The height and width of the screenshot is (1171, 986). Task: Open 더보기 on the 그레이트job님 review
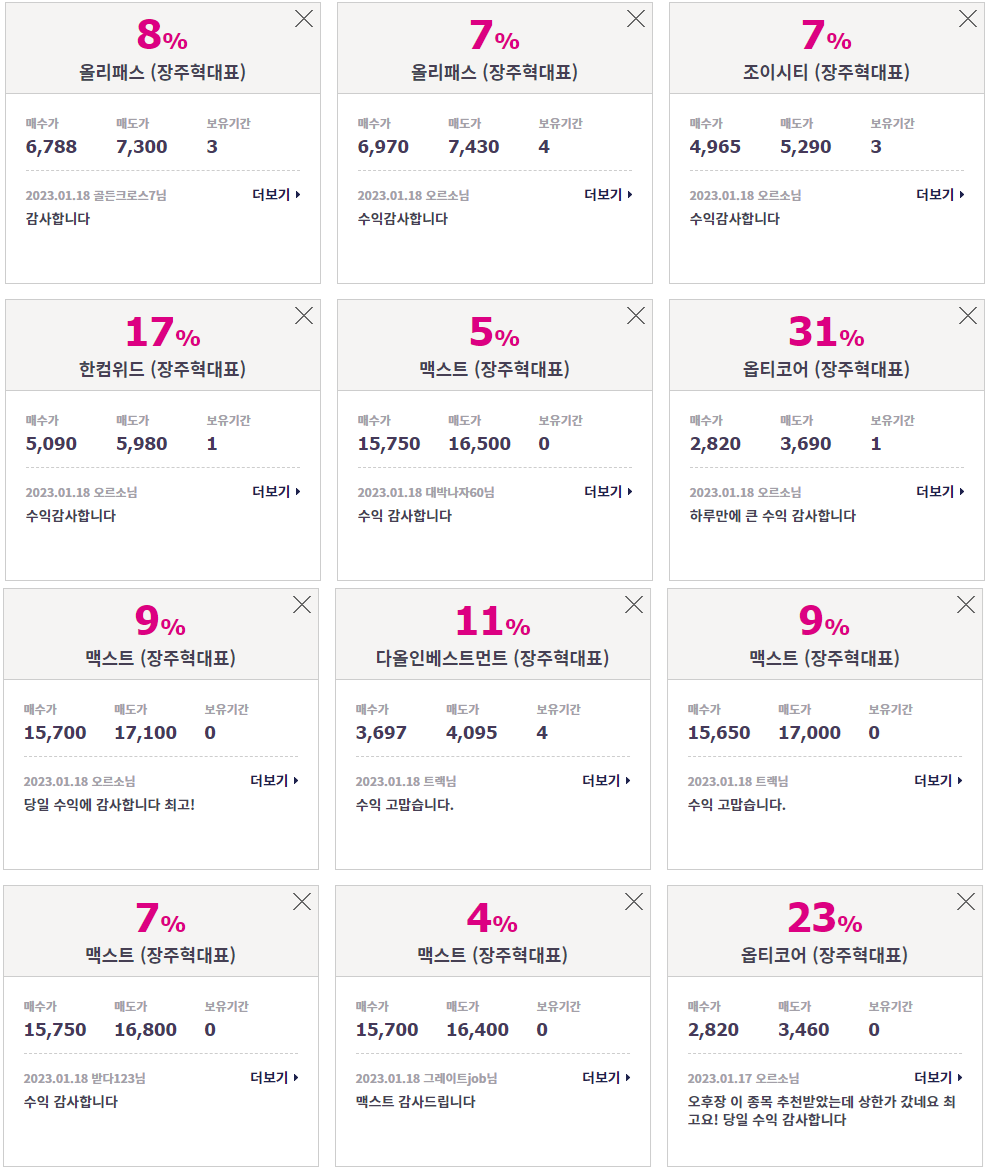(607, 1078)
